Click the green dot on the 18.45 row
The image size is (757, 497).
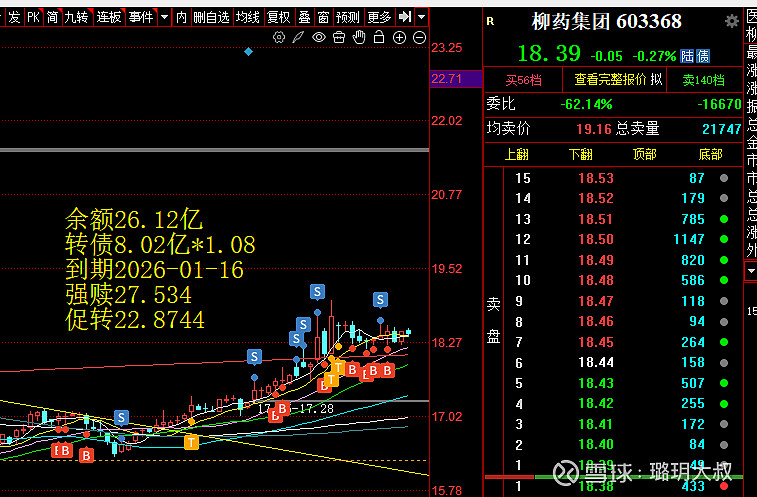724,342
